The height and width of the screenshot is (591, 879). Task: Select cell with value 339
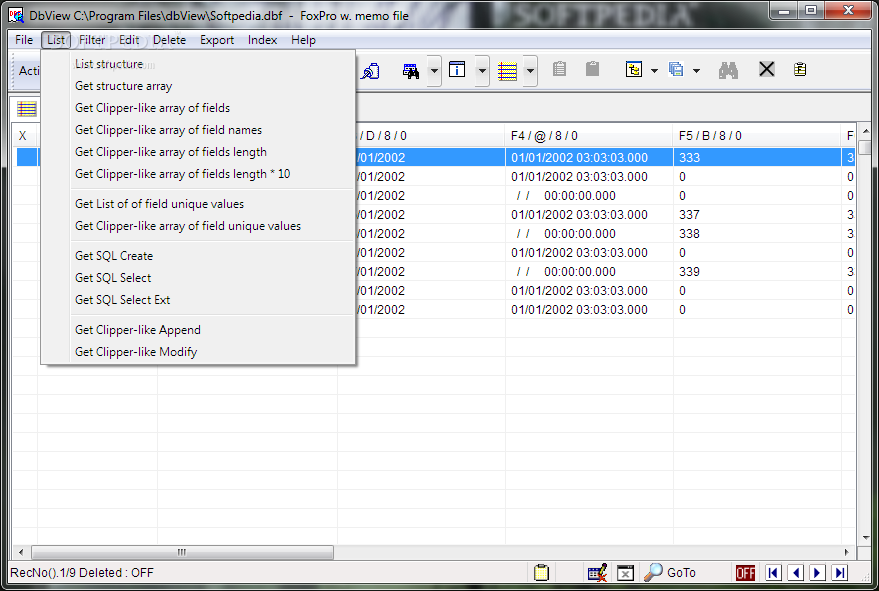pyautogui.click(x=757, y=272)
